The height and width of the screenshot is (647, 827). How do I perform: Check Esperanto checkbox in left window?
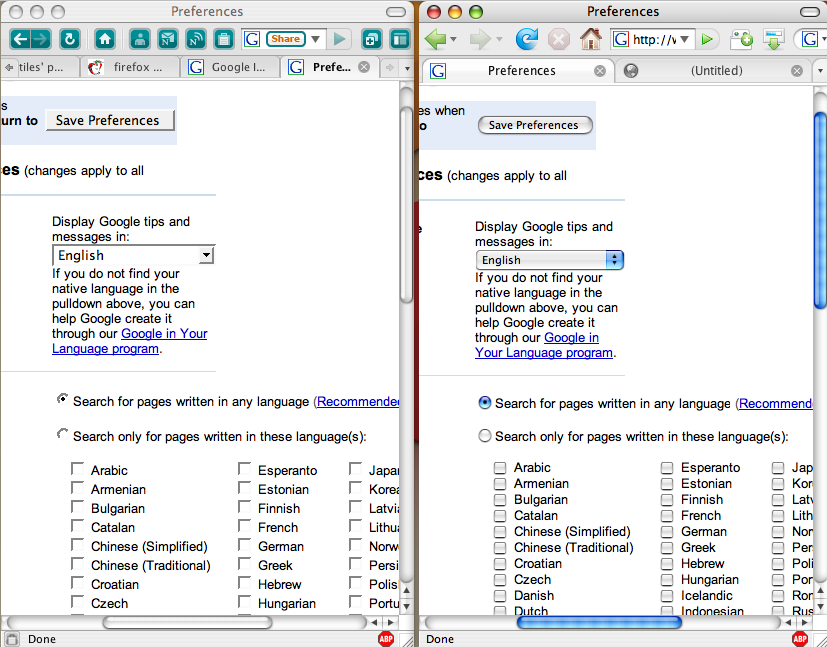[244, 469]
